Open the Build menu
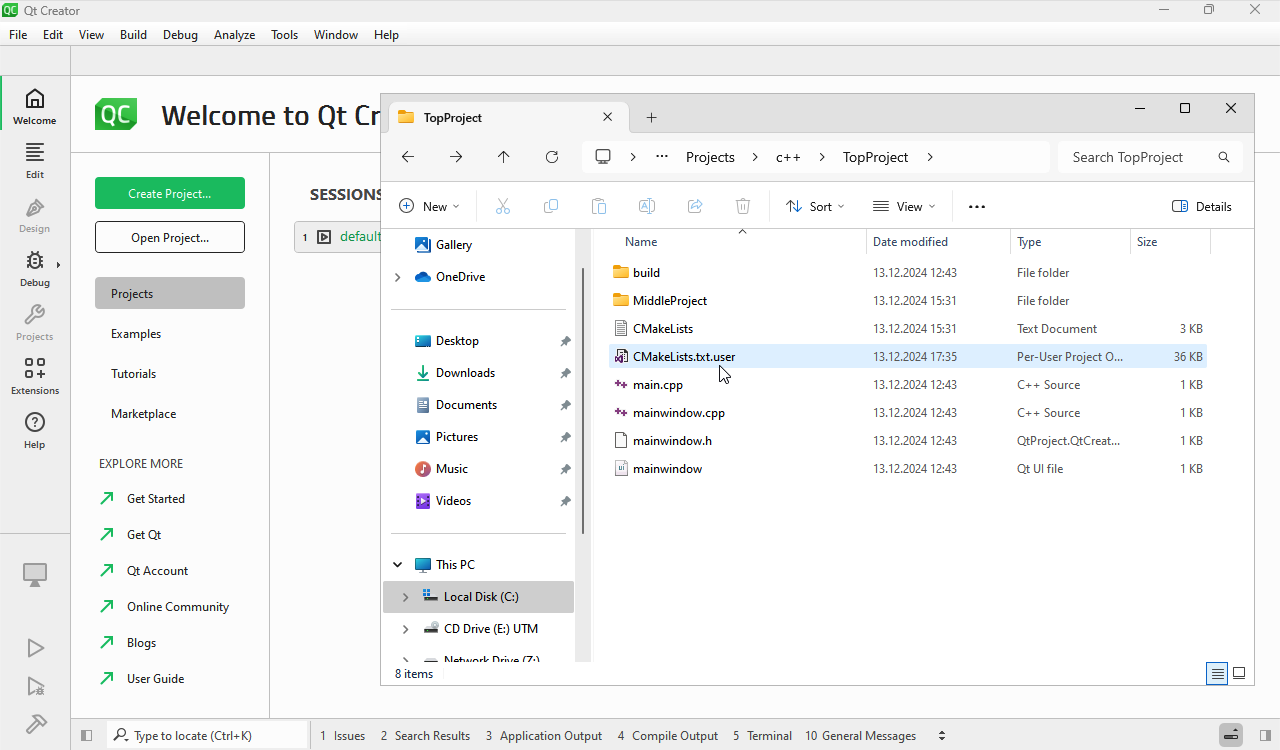 point(133,34)
